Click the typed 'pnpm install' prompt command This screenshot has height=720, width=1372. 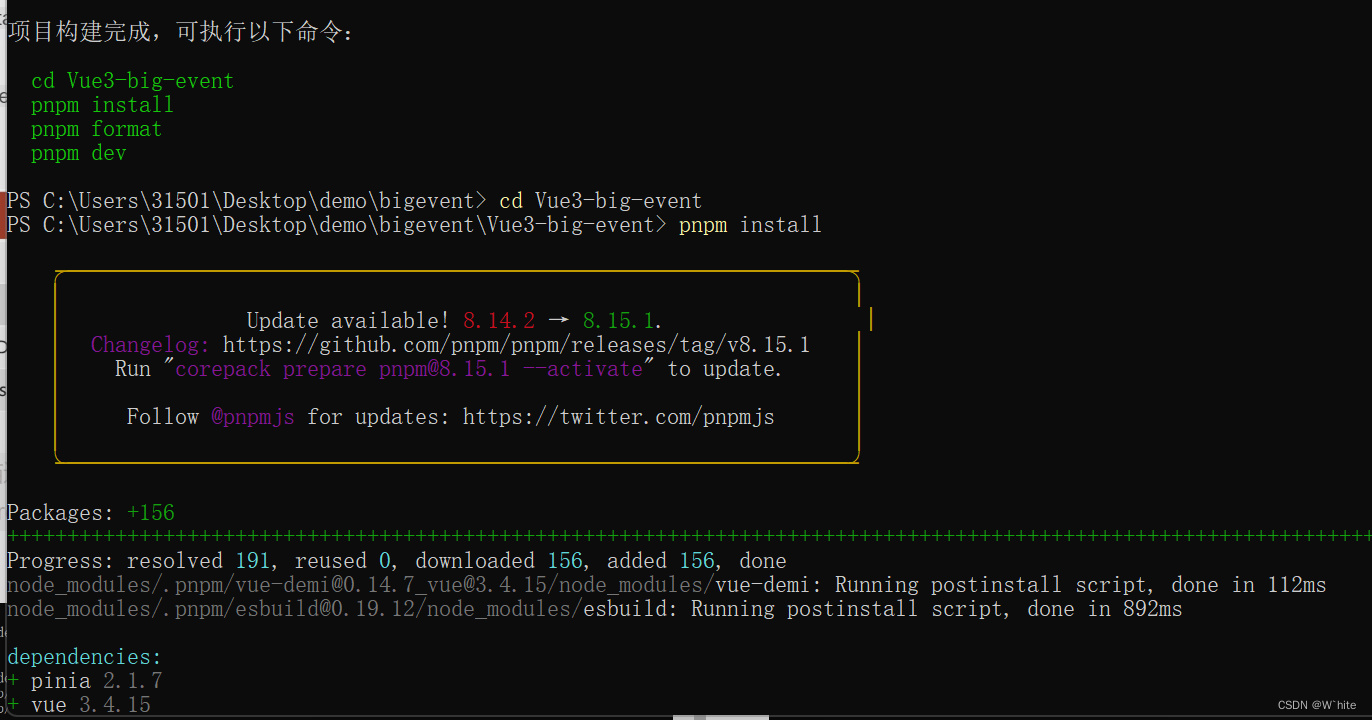[750, 225]
